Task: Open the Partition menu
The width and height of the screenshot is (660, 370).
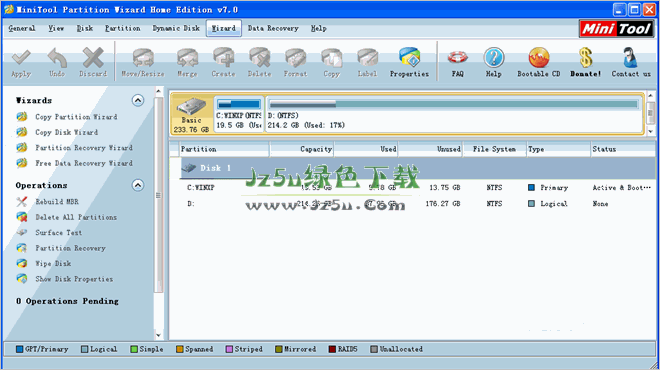Action: click(x=122, y=28)
